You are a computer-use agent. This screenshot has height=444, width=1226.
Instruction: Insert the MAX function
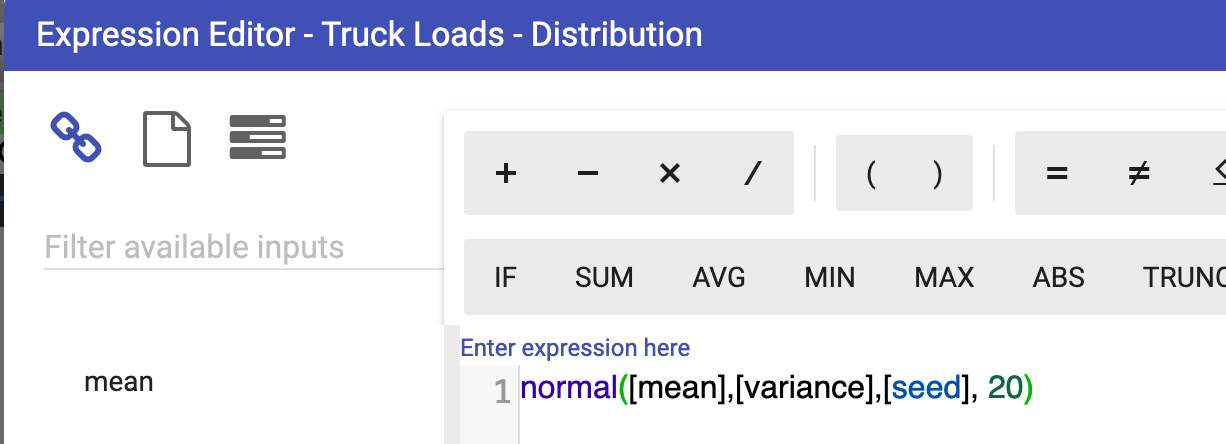pyautogui.click(x=944, y=277)
